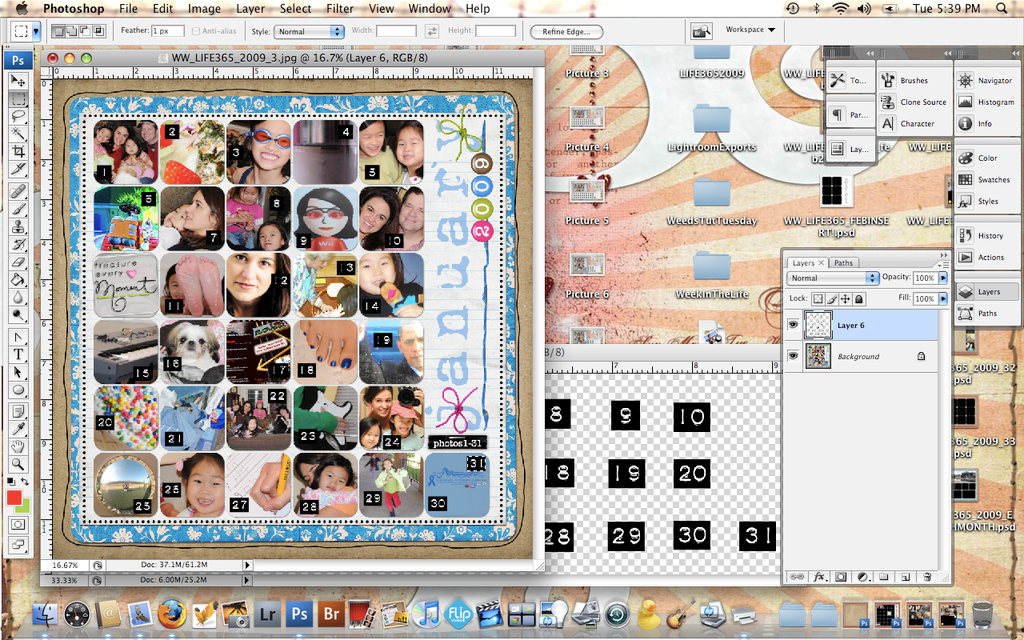Toggle Background layer visibility eye

click(x=793, y=356)
